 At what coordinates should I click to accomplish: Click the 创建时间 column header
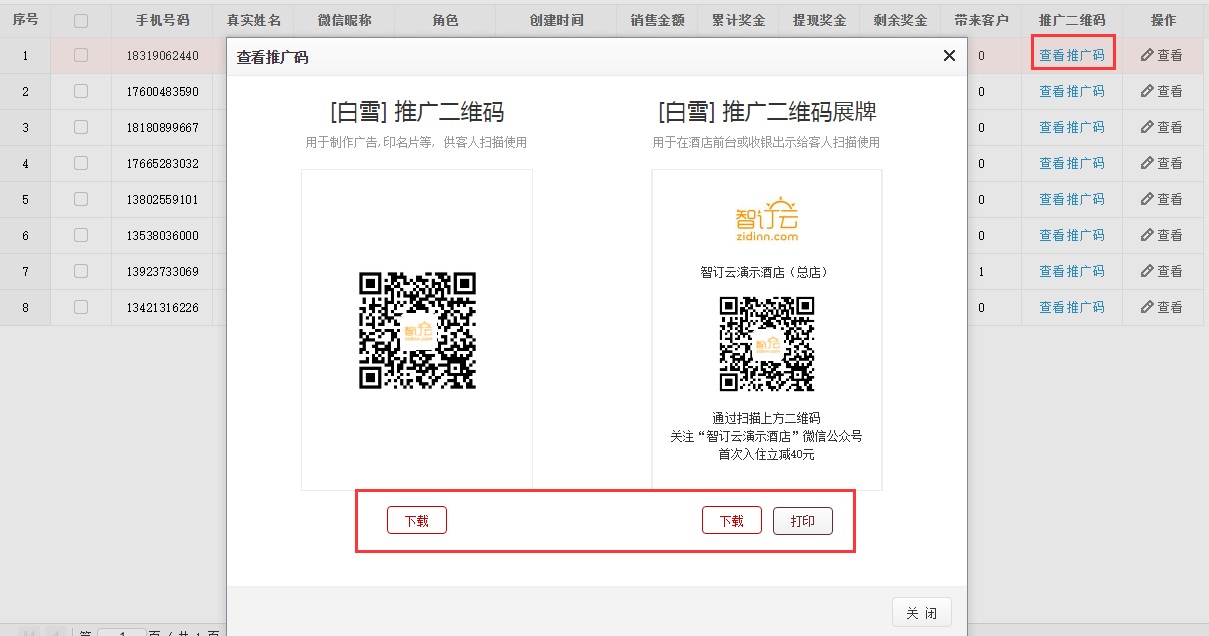(x=557, y=20)
